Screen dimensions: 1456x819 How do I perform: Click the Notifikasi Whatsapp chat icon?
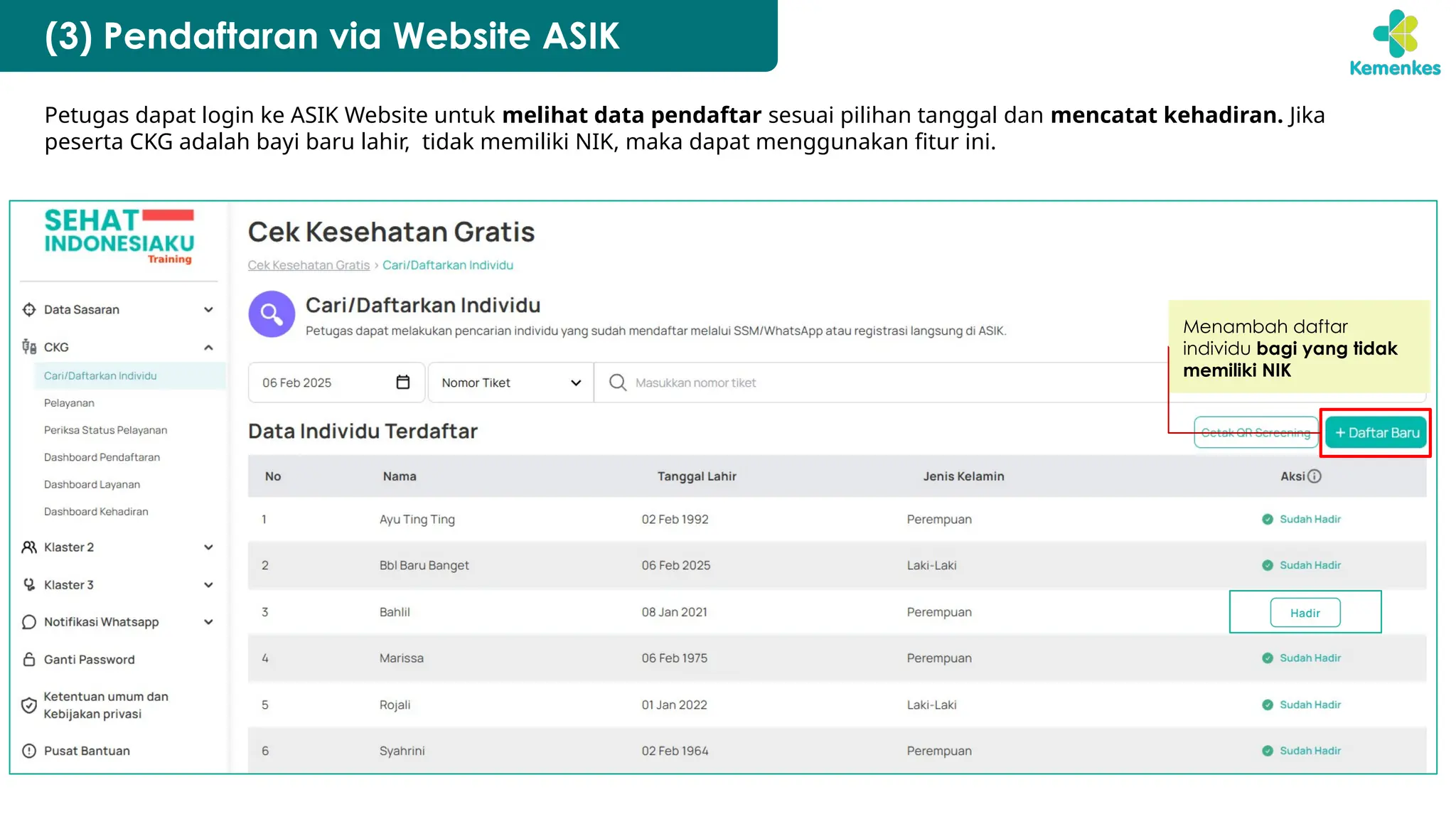pyautogui.click(x=29, y=622)
